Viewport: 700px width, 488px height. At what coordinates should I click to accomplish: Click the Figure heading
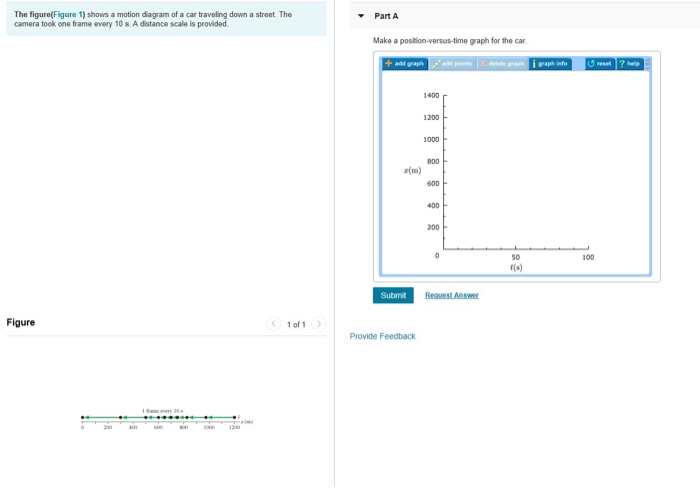[21, 322]
